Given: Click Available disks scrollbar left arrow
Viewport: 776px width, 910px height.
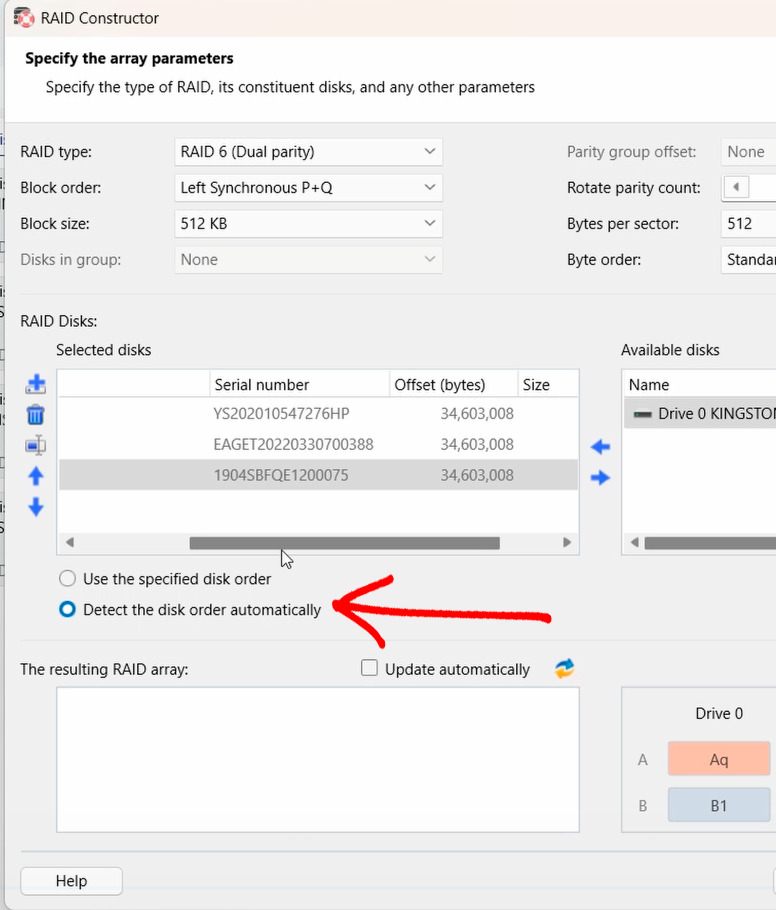Looking at the screenshot, I should pyautogui.click(x=634, y=543).
